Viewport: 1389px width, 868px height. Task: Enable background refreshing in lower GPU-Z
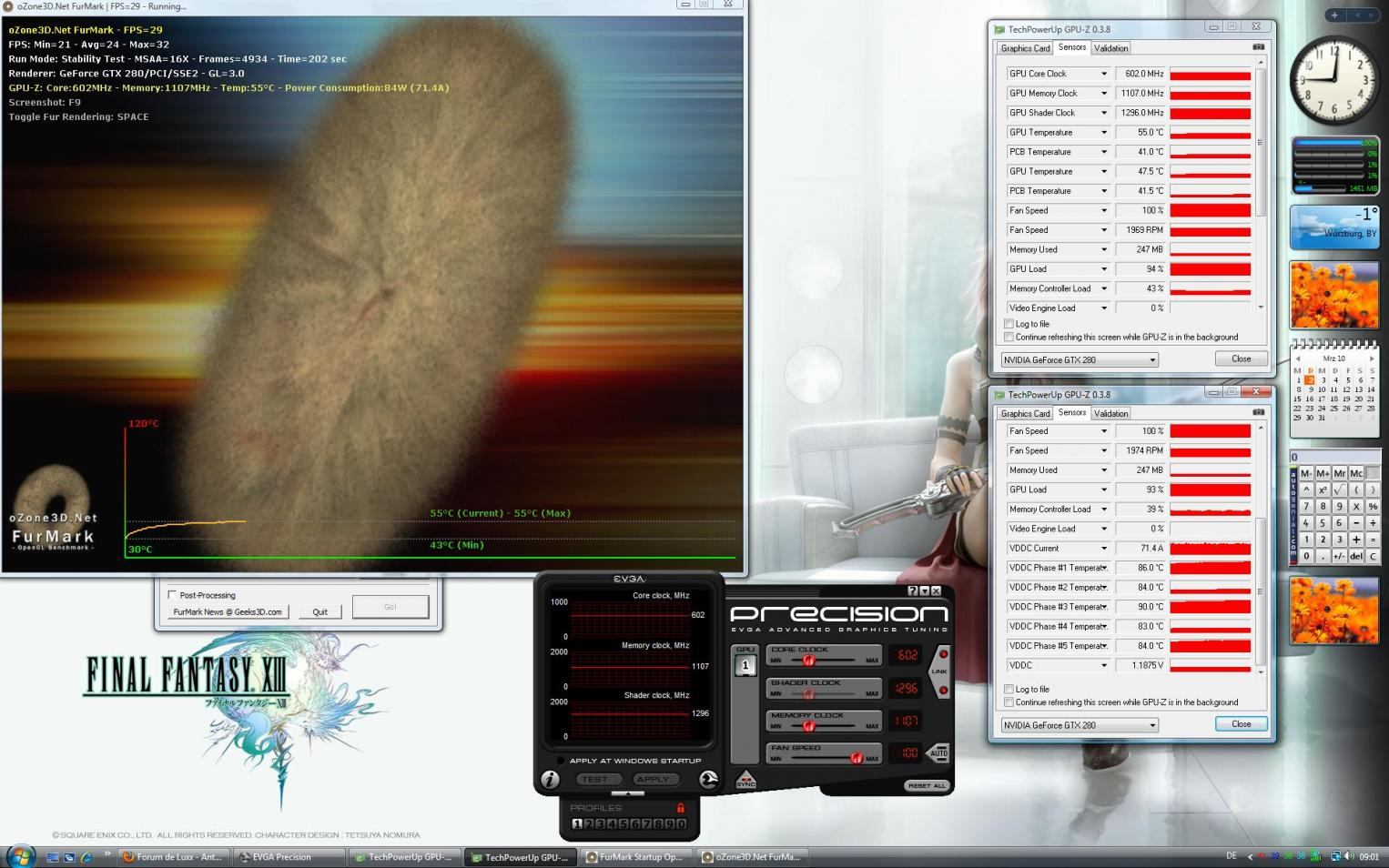pos(1009,701)
